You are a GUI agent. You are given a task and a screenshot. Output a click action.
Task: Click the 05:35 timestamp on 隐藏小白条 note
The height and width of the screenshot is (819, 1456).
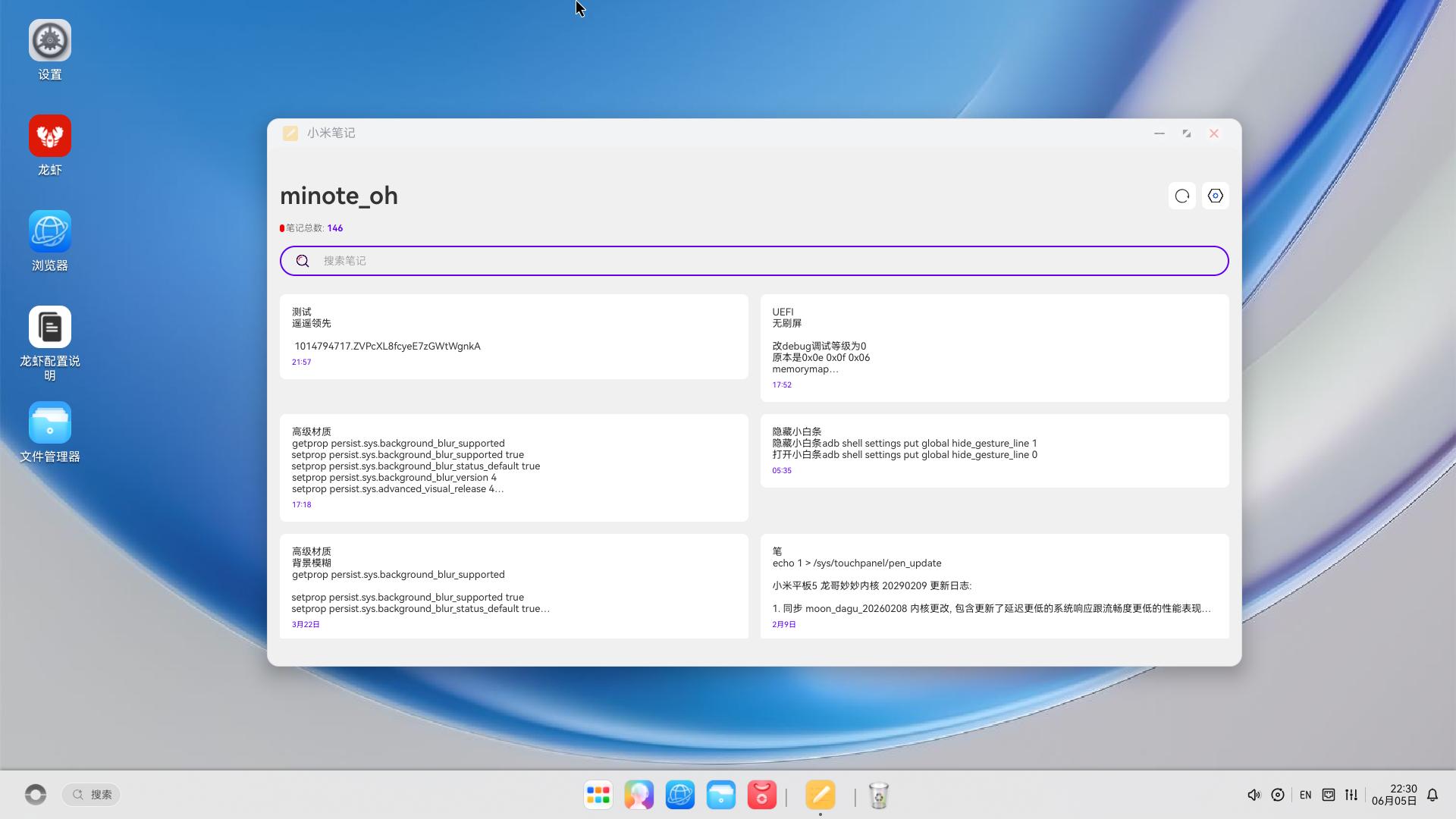coord(782,471)
